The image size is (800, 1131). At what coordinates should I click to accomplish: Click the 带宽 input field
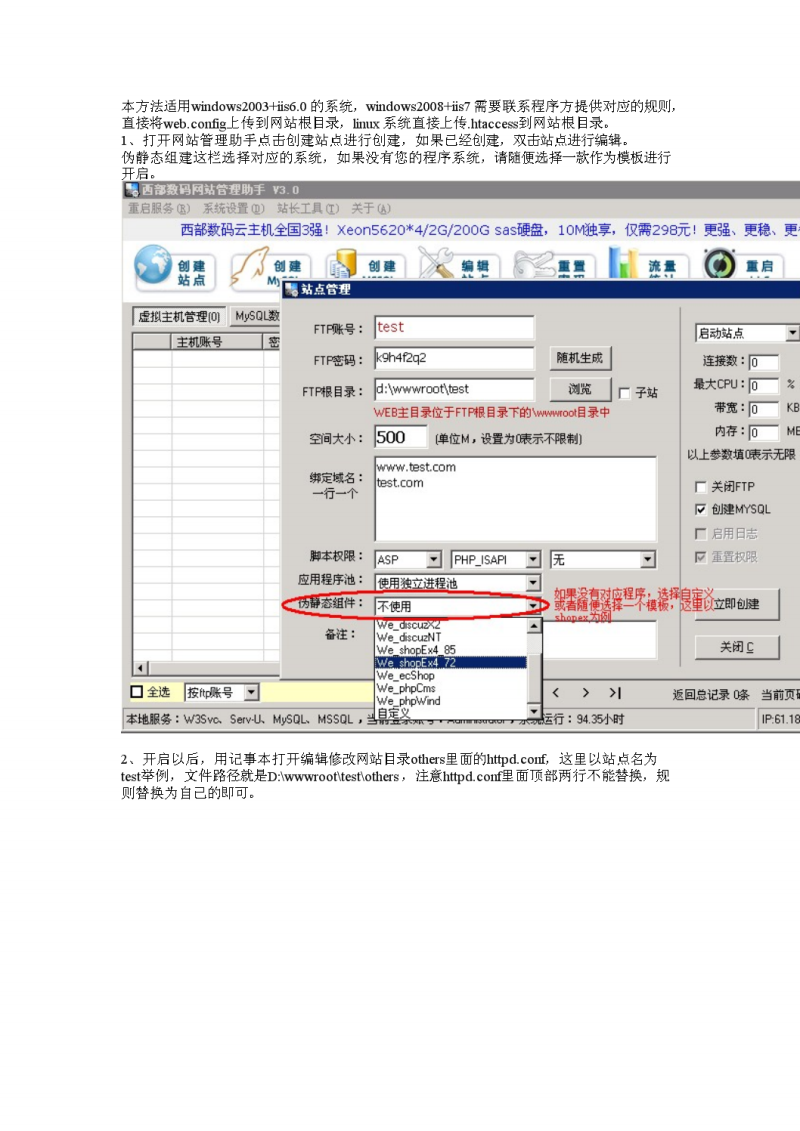coord(763,409)
